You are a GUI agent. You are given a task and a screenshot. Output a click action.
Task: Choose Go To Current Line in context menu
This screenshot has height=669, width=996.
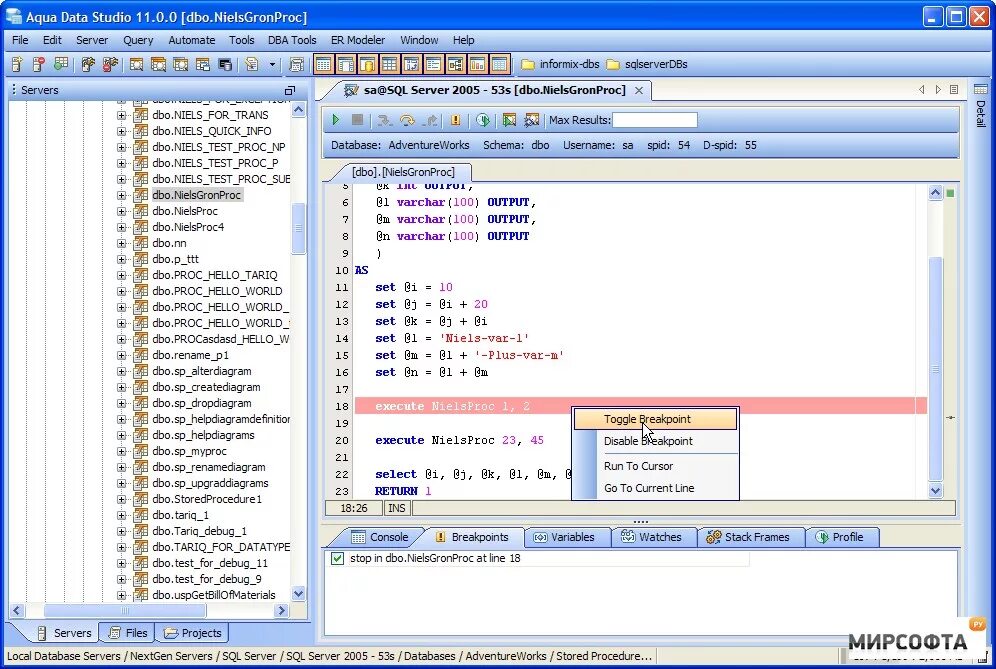pyautogui.click(x=656, y=488)
